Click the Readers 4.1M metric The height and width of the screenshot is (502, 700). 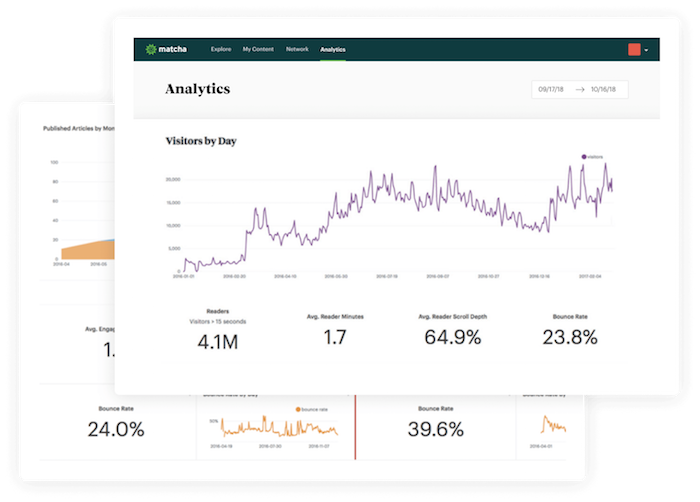tap(217, 338)
